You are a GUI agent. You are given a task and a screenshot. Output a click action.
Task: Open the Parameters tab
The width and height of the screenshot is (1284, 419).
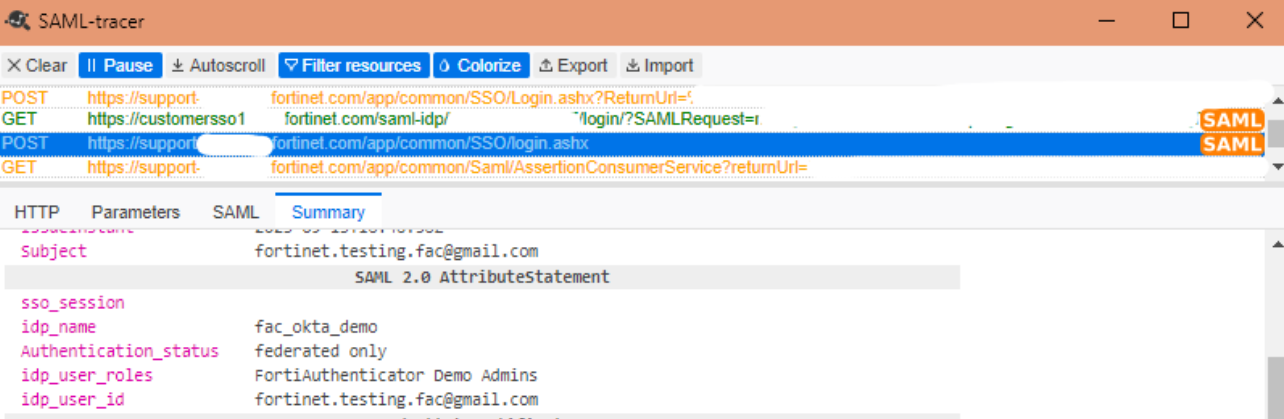pos(136,212)
